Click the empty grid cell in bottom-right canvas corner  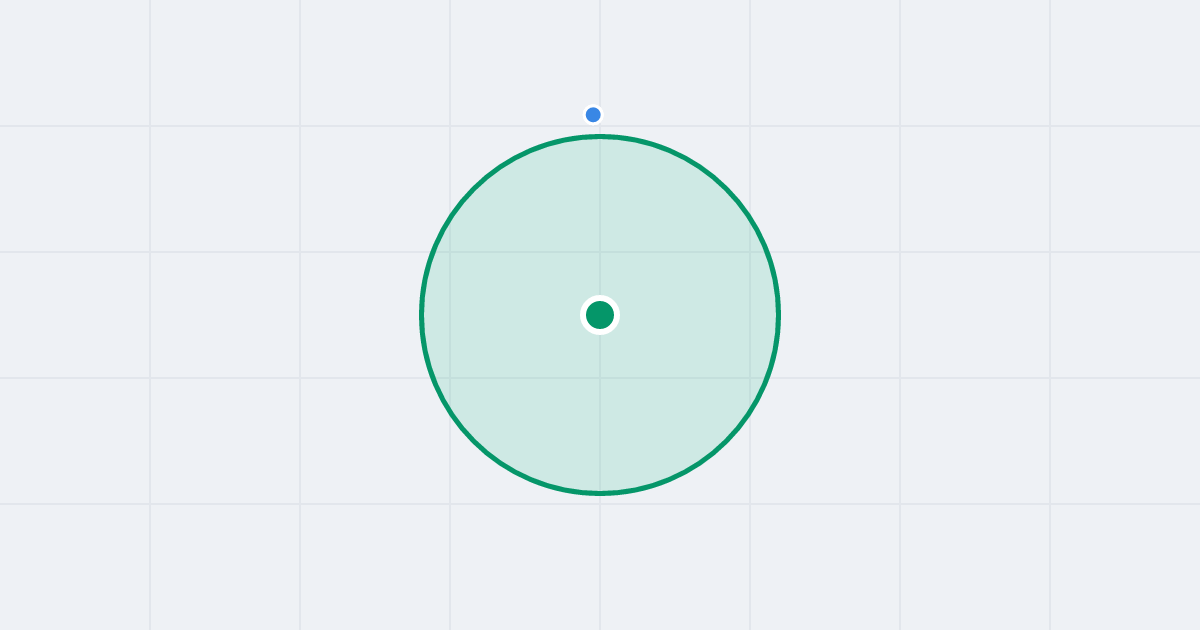pyautogui.click(x=1125, y=567)
